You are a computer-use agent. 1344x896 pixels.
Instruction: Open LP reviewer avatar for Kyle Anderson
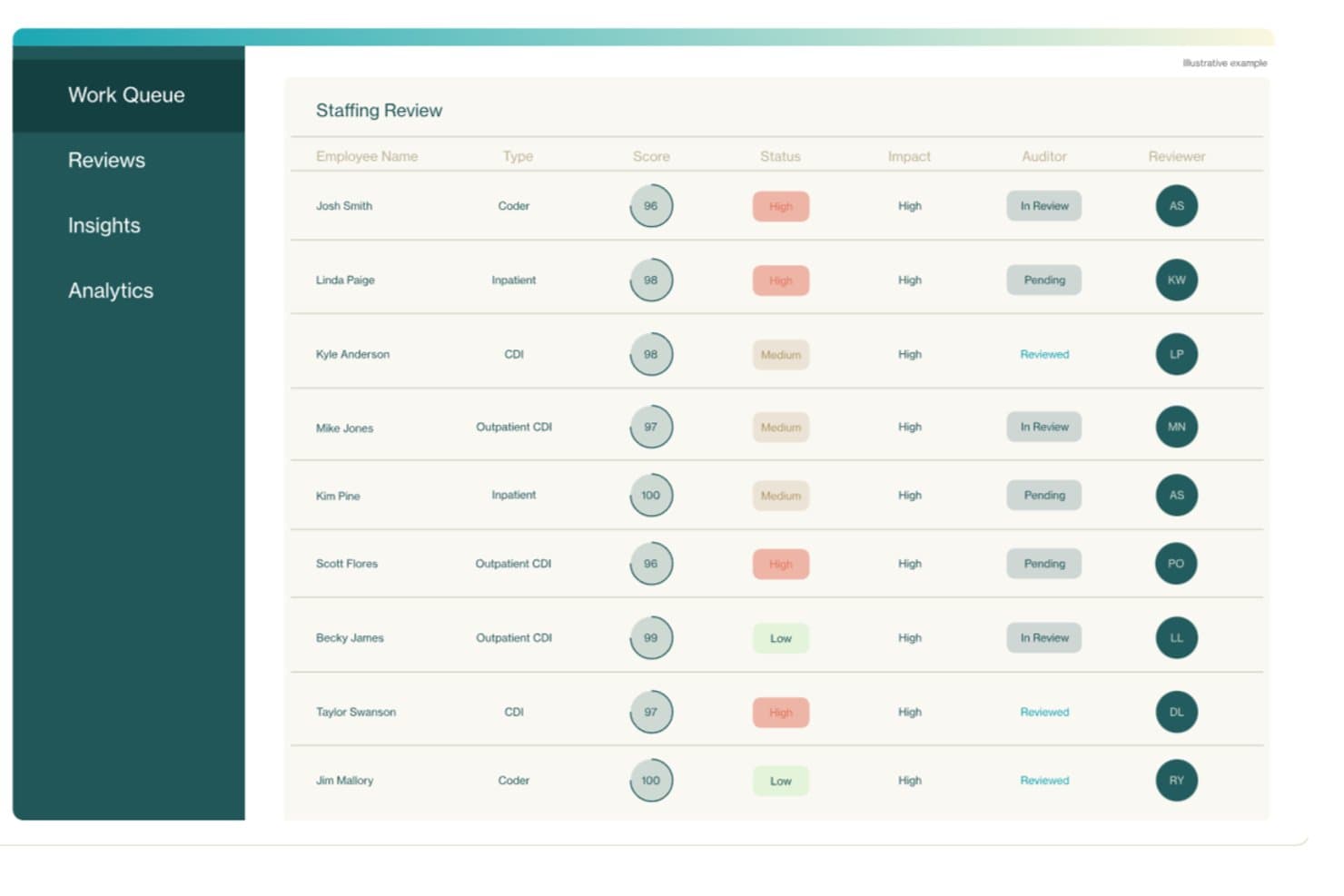click(x=1176, y=355)
